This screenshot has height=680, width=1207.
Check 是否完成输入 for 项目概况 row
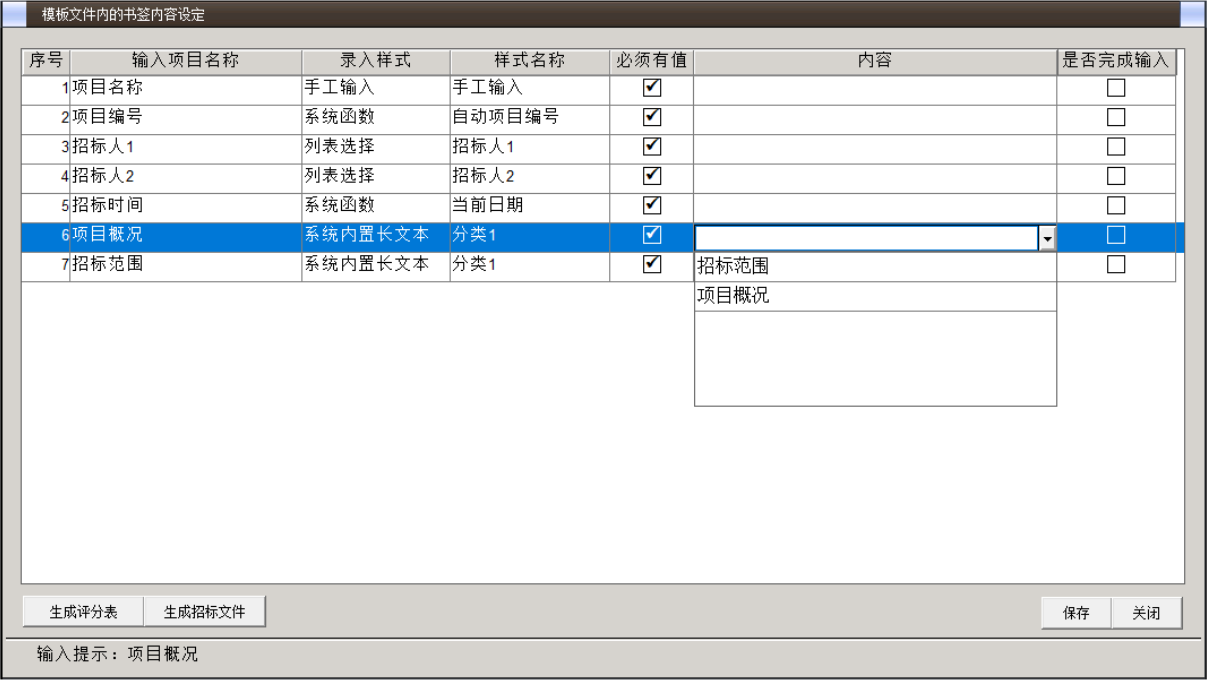point(1115,235)
